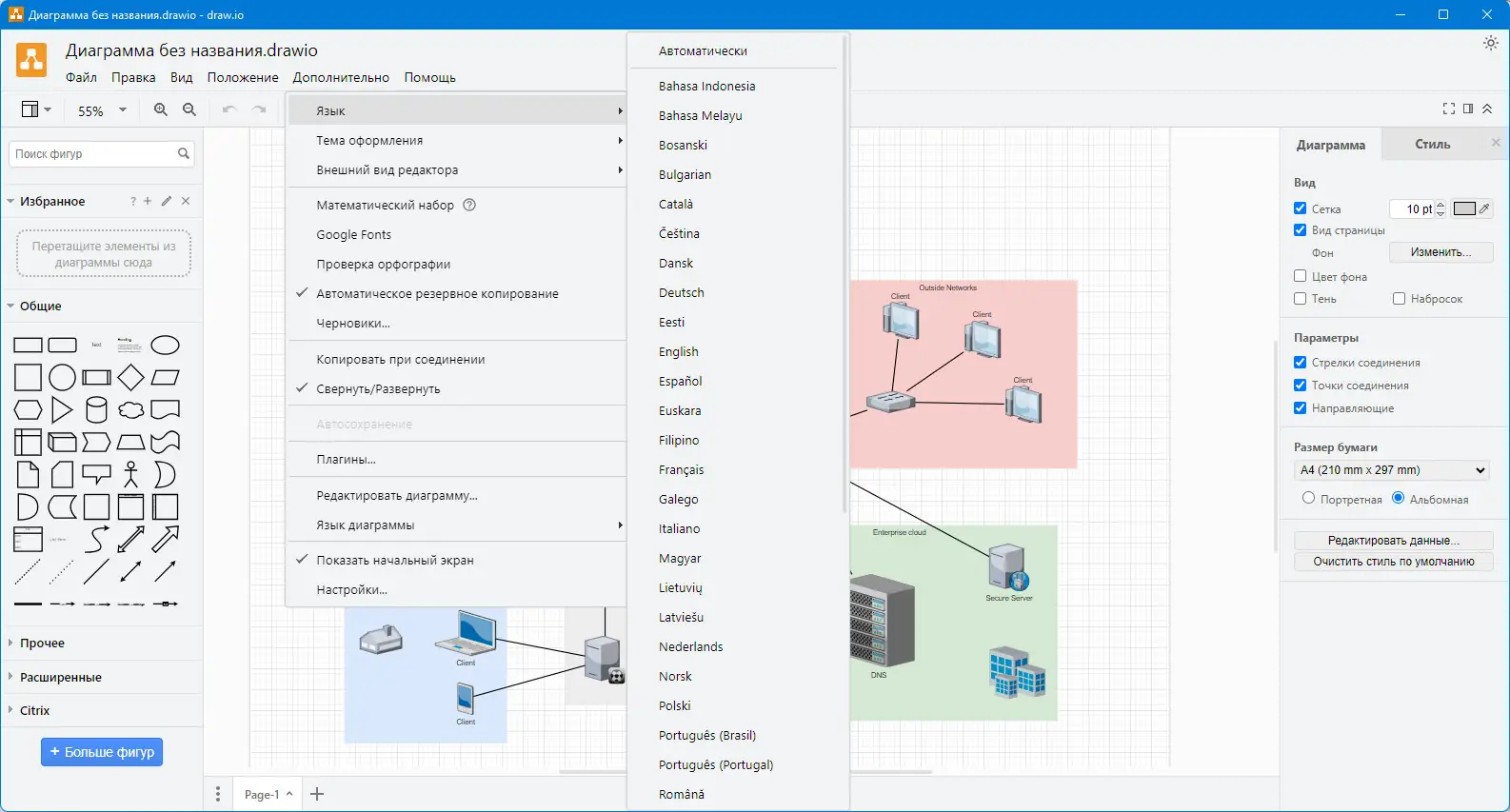Toggle the Точки соединения checkbox
This screenshot has height=812, width=1510.
pyautogui.click(x=1300, y=385)
